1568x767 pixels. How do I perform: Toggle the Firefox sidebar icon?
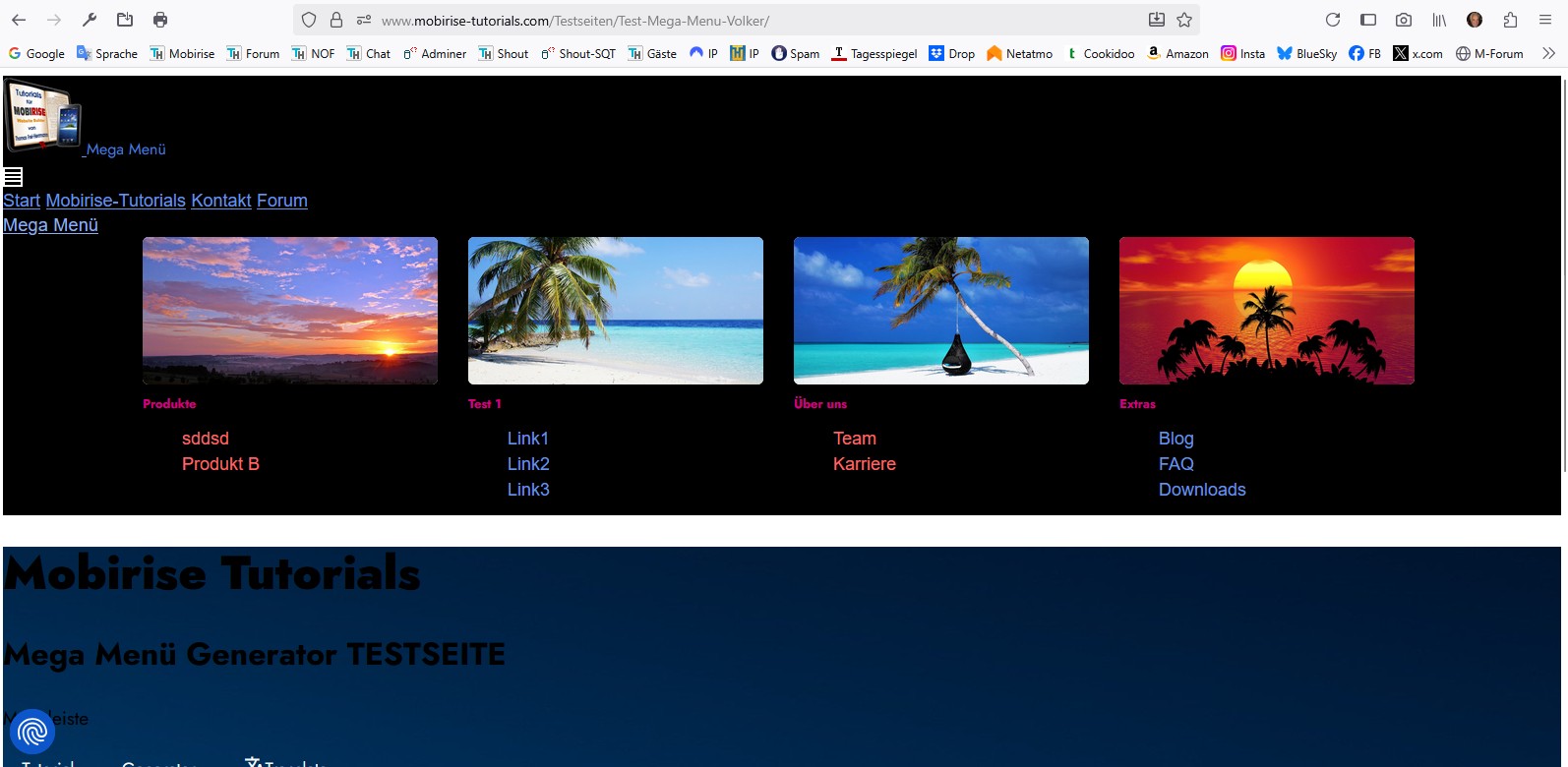click(1368, 20)
